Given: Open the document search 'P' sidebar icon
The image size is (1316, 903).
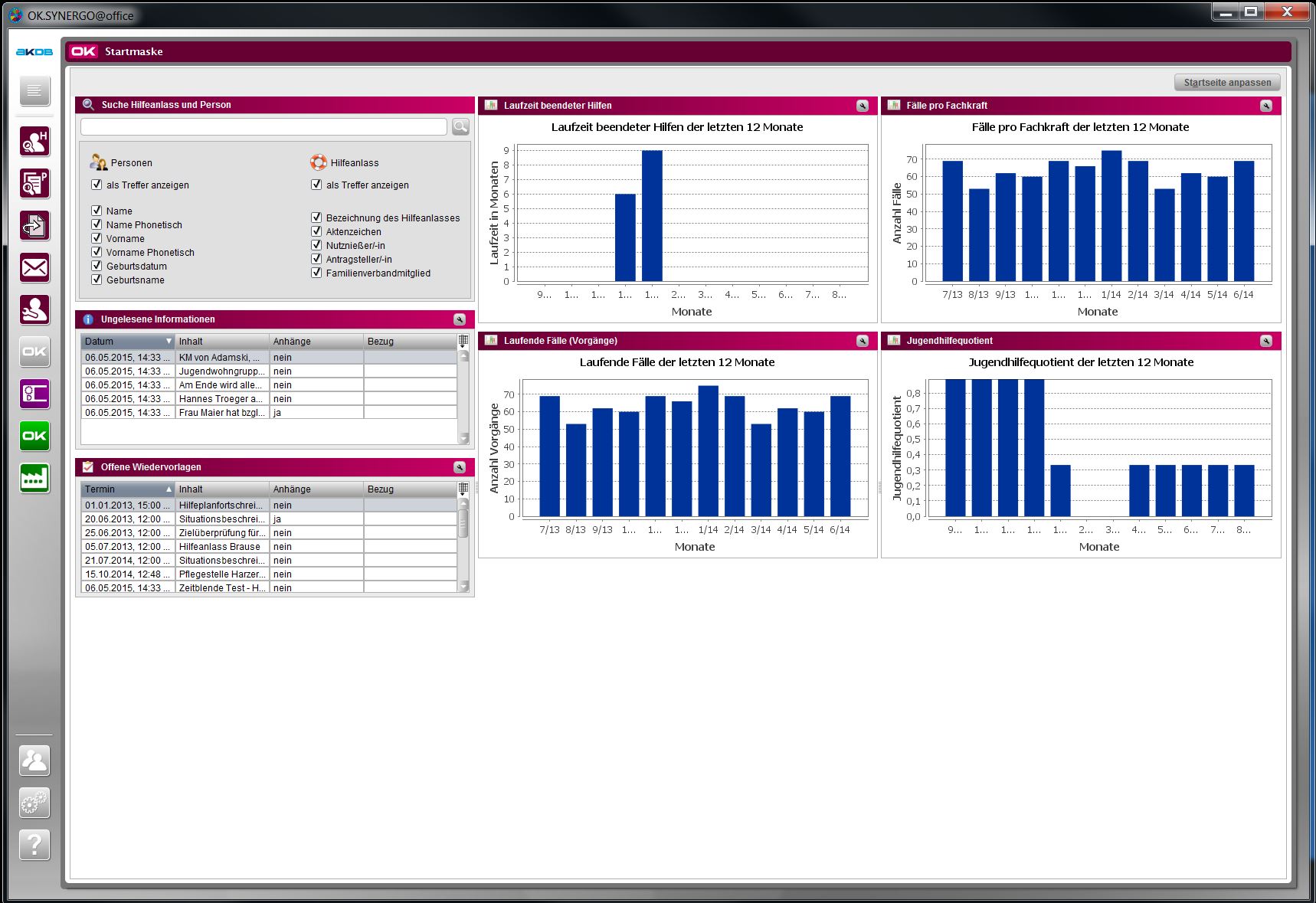Looking at the screenshot, I should coord(34,184).
